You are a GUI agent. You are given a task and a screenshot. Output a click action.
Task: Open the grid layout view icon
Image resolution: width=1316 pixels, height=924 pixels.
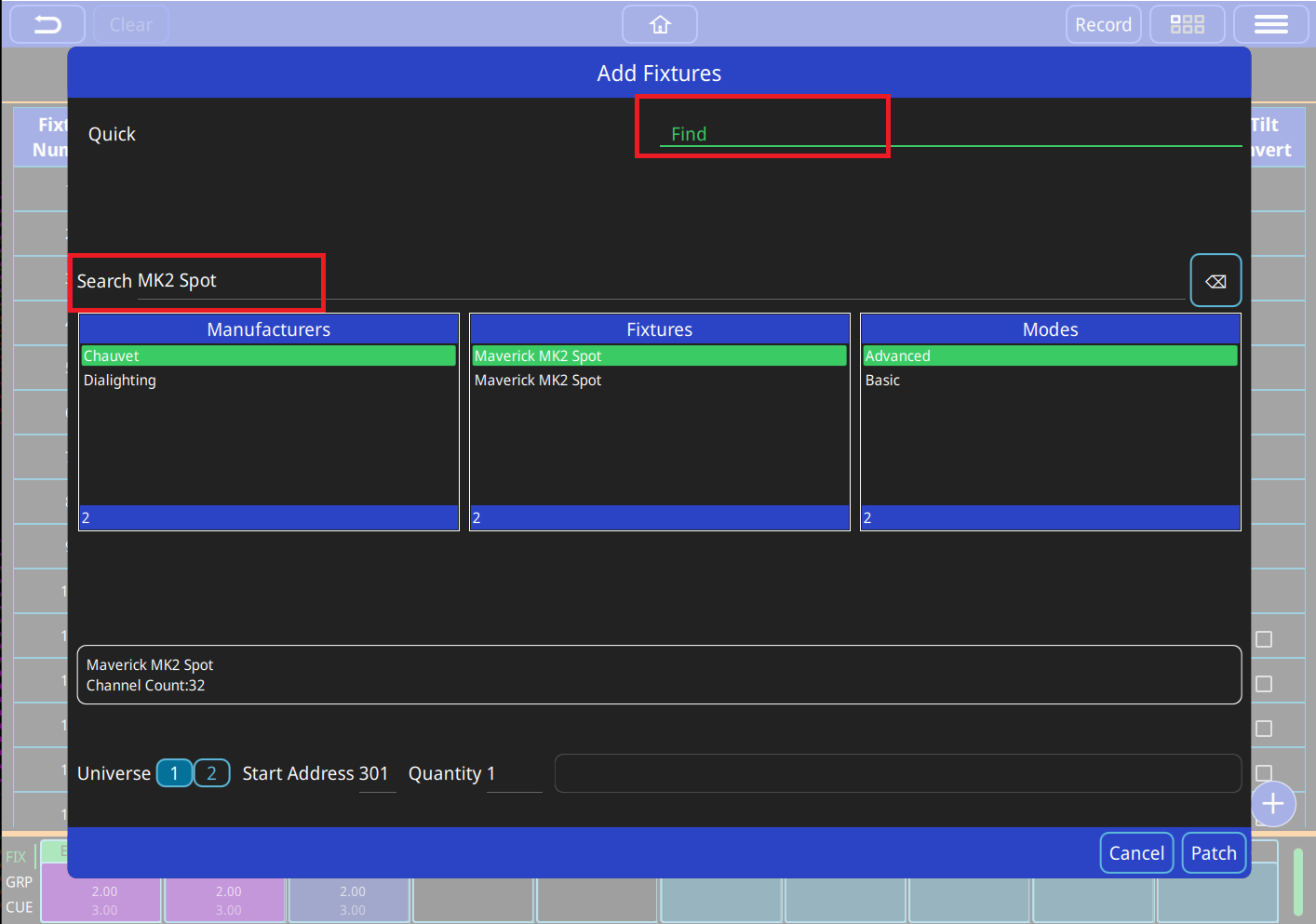(x=1187, y=25)
